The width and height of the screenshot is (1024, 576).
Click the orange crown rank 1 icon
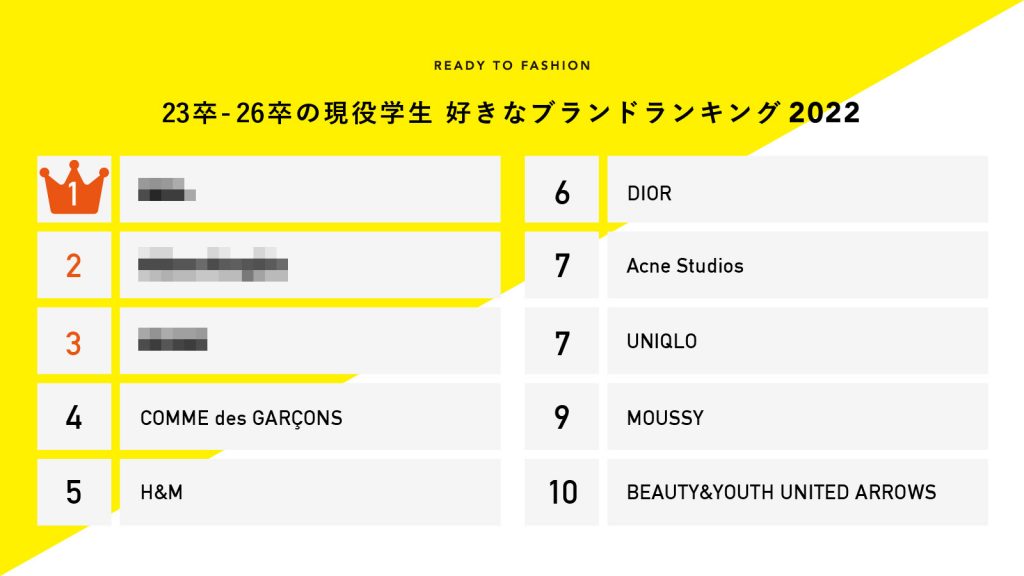pyautogui.click(x=73, y=189)
